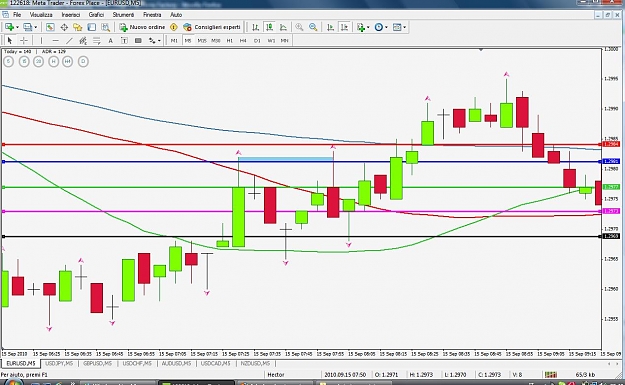
Task: Click the connection status bars indicator
Action: pos(551,375)
